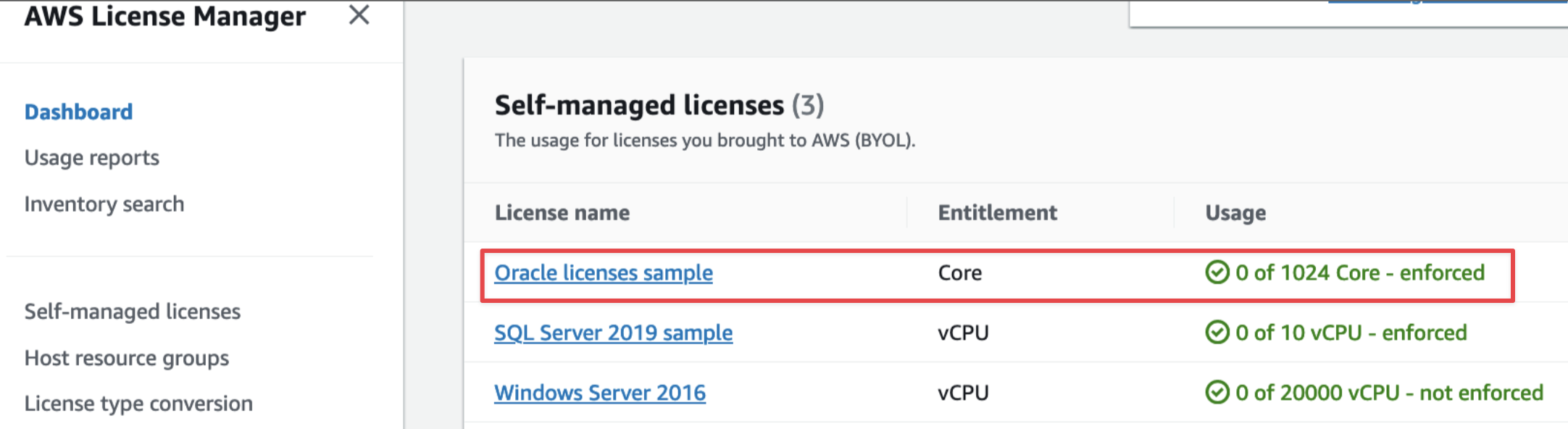Open the Dashboard navigation item

pos(78,112)
